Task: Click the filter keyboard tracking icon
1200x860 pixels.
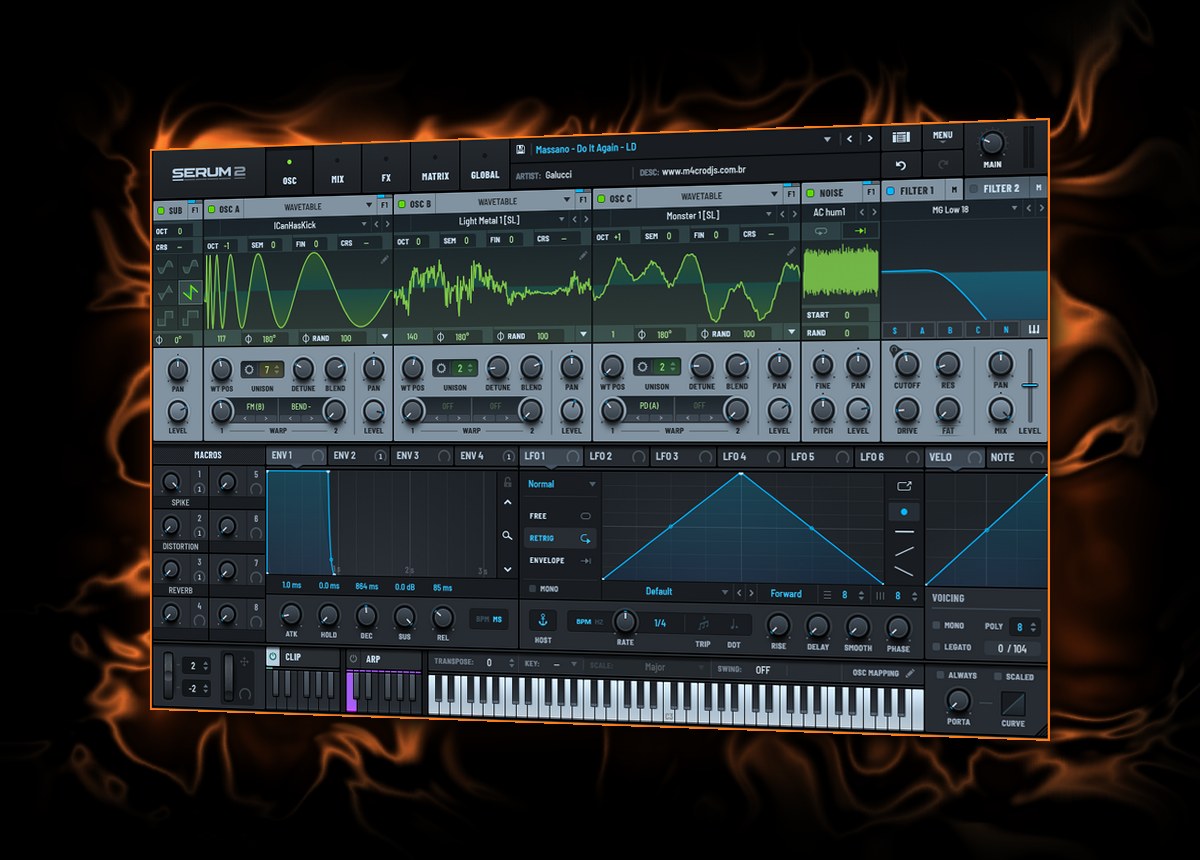Action: coord(1034,330)
